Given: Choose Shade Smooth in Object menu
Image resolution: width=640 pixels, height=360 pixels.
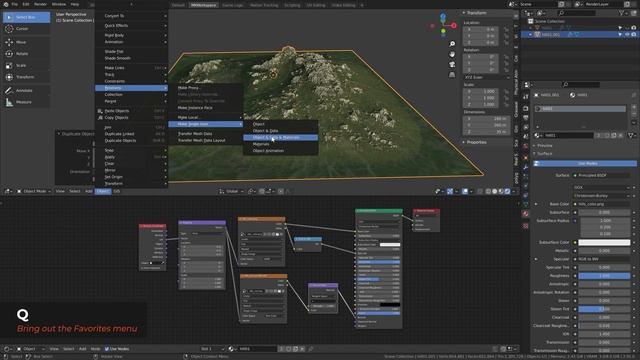Looking at the screenshot, I should point(131,58).
